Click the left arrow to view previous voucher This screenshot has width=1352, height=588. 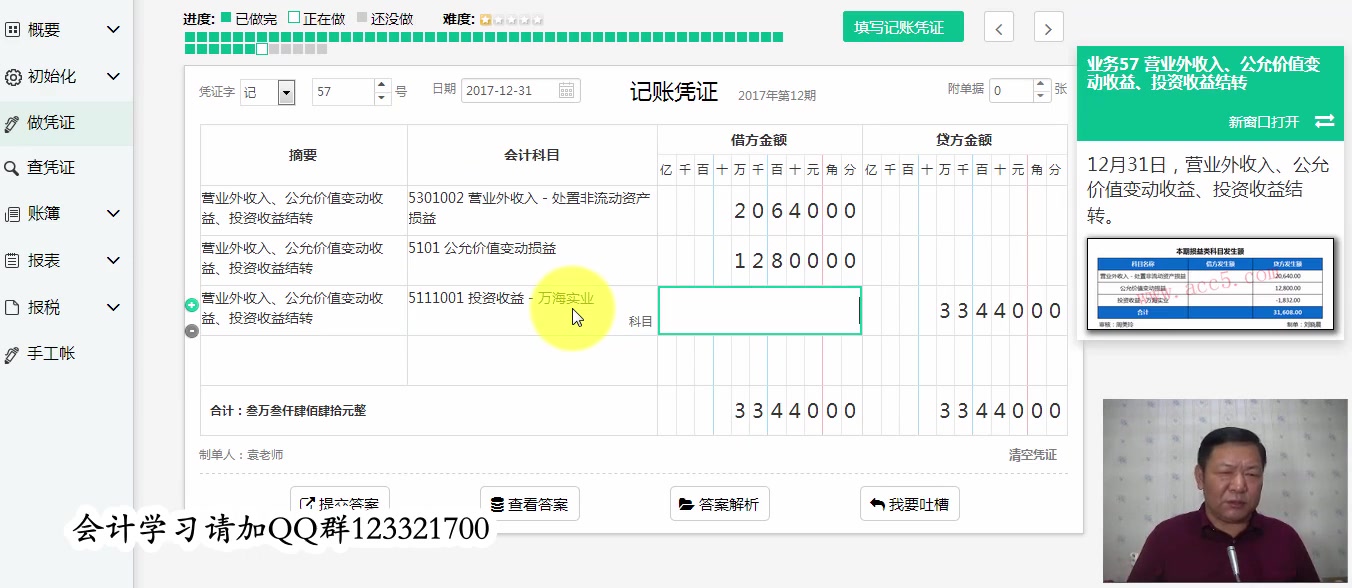pyautogui.click(x=998, y=27)
